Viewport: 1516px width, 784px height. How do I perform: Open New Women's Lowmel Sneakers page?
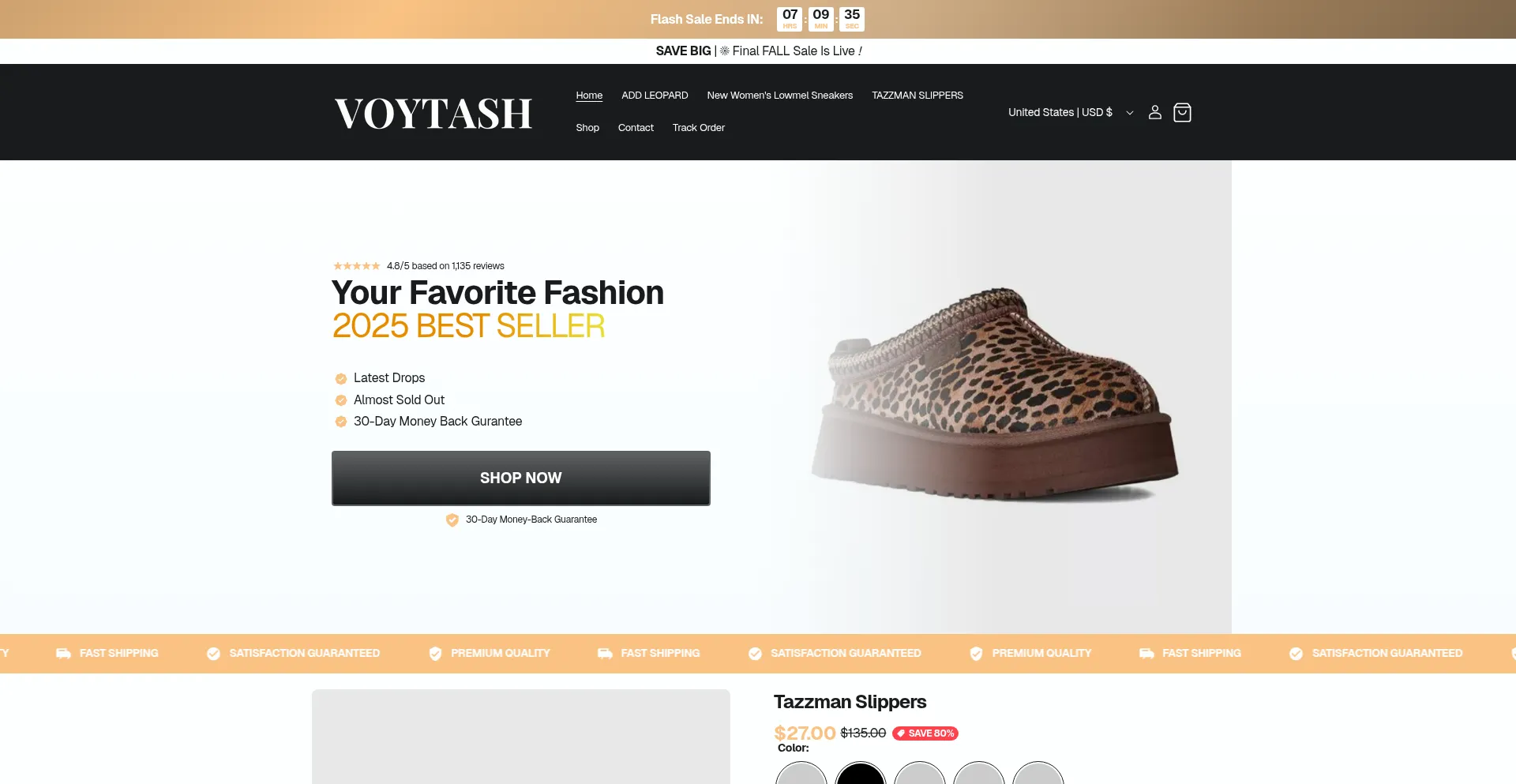(779, 96)
